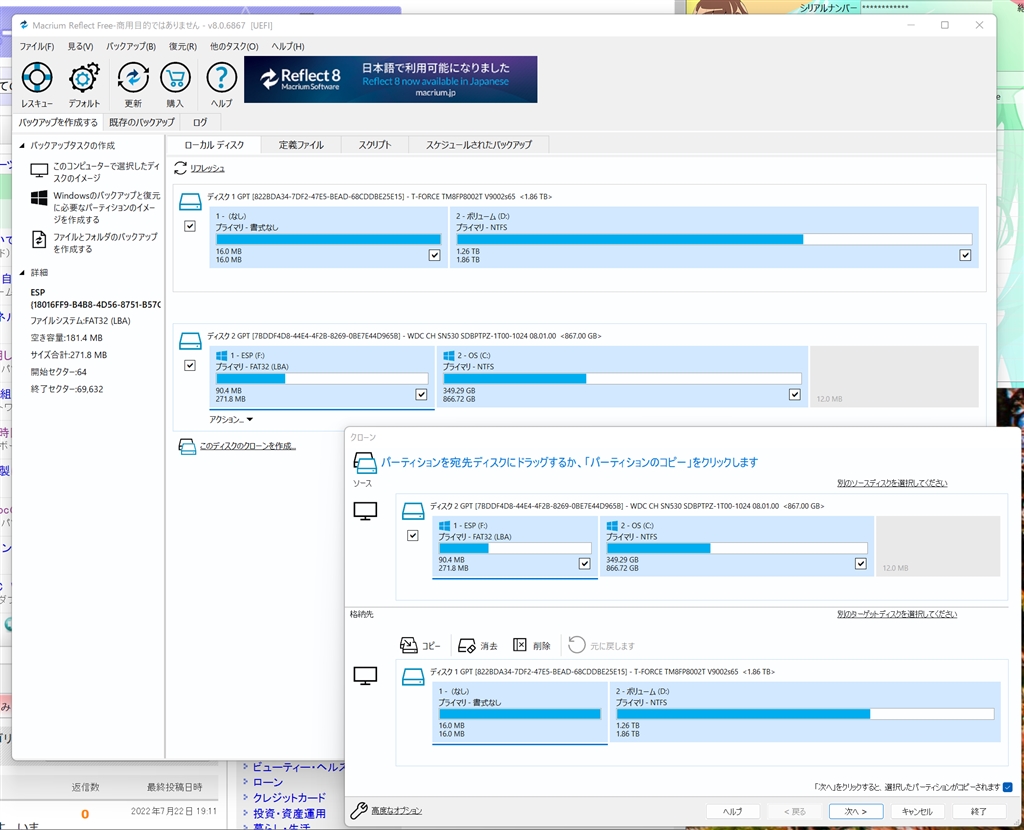Click Windows logo on ESP (F:) partition in main list
1024x830 pixels.
221,356
